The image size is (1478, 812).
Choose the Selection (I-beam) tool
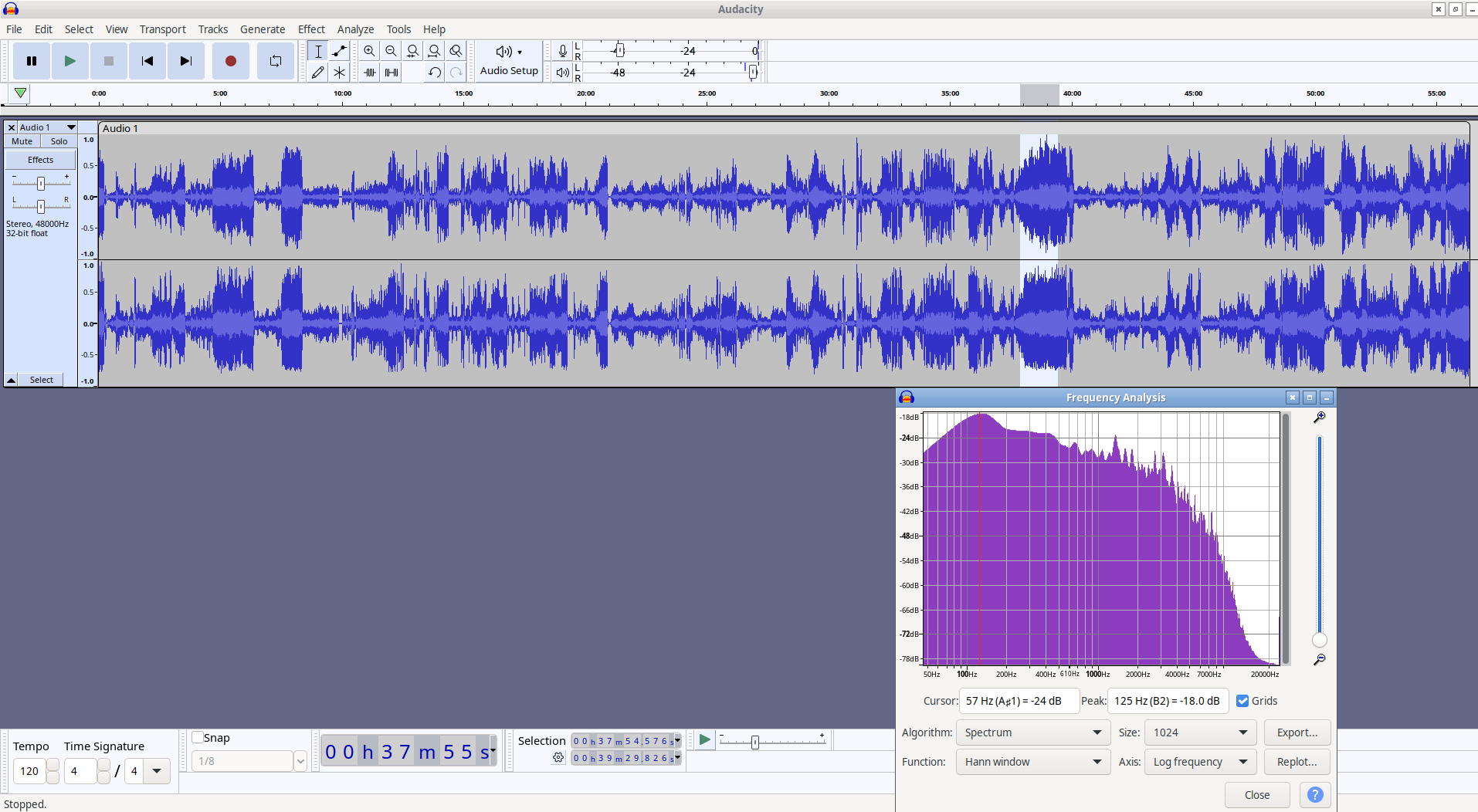318,51
